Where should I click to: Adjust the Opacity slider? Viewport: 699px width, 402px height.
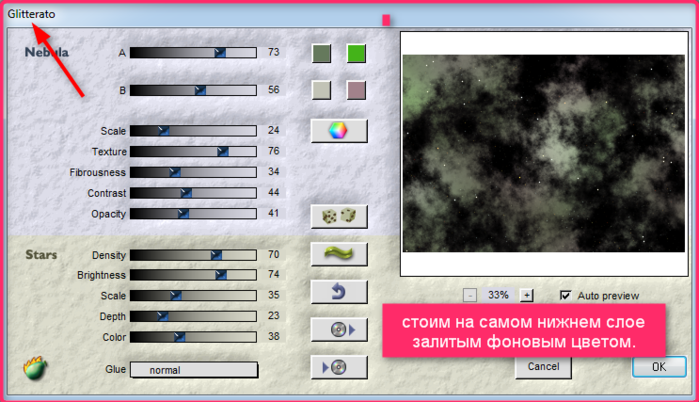click(193, 213)
